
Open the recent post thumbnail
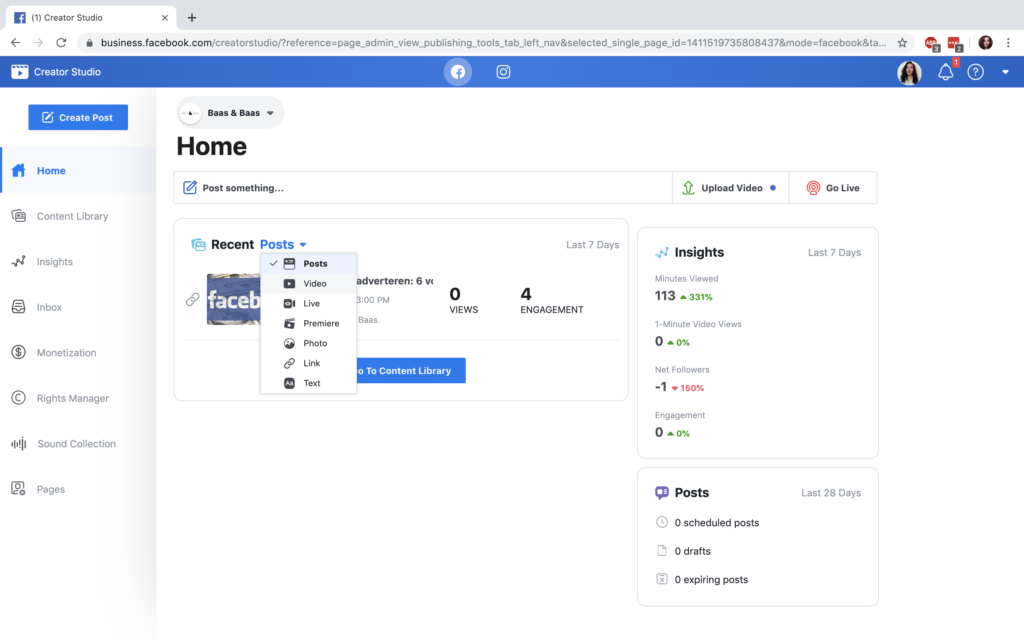pos(234,299)
